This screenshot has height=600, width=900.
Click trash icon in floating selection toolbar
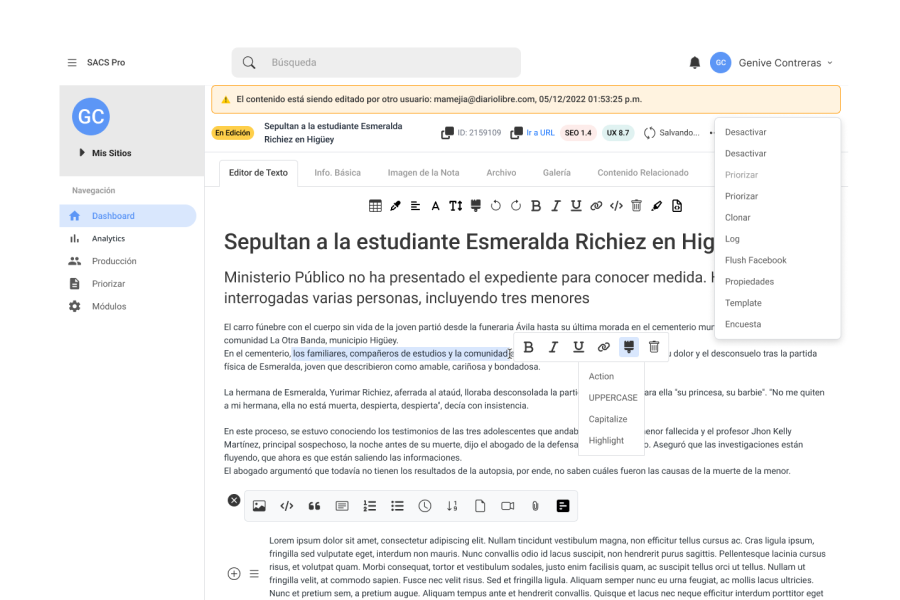[654, 347]
